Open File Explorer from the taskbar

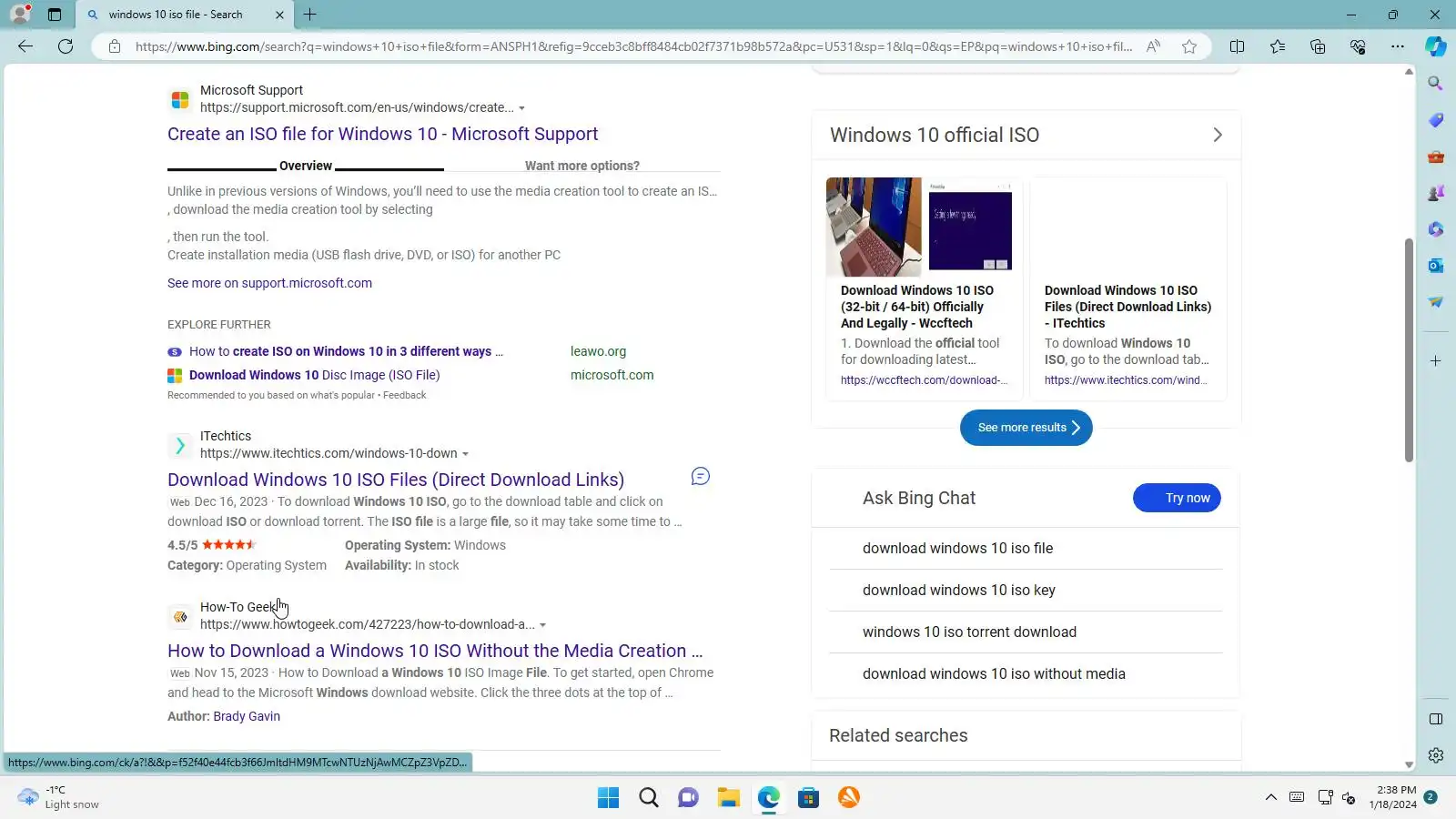728,798
